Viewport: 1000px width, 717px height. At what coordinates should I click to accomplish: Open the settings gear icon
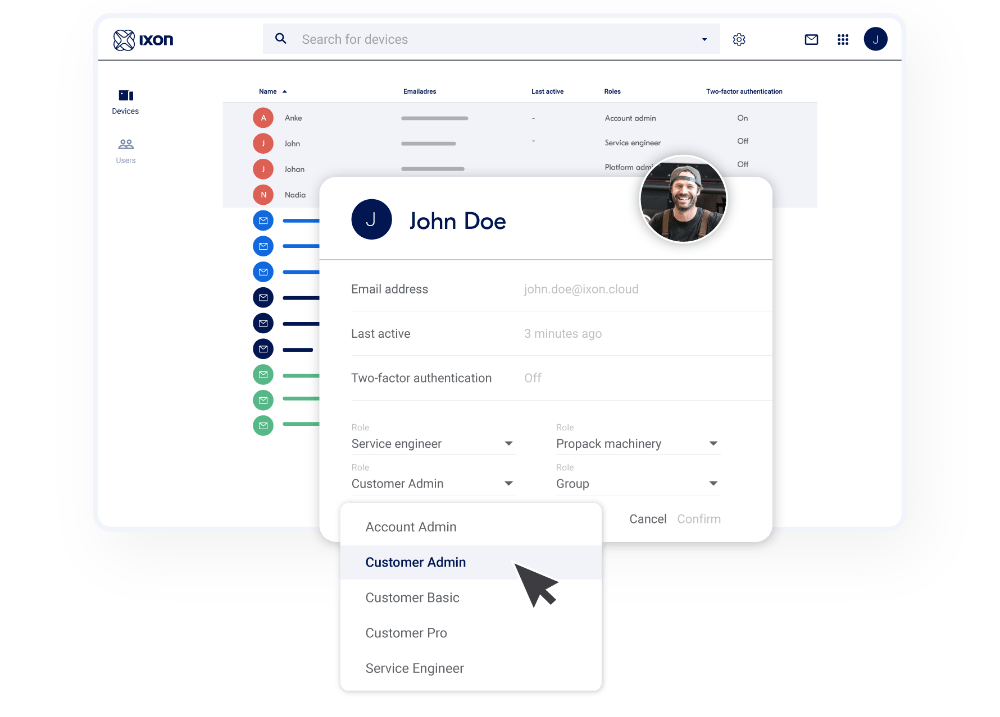[x=739, y=40]
